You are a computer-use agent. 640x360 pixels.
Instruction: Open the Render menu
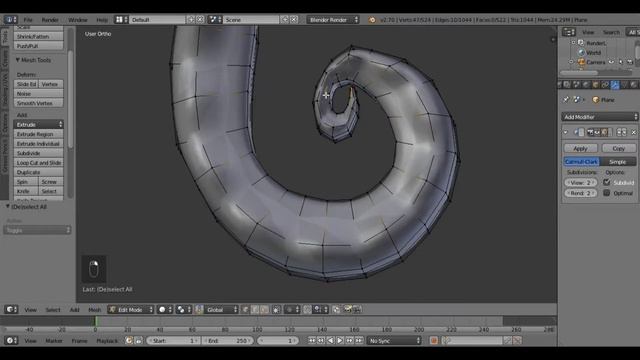(x=50, y=20)
